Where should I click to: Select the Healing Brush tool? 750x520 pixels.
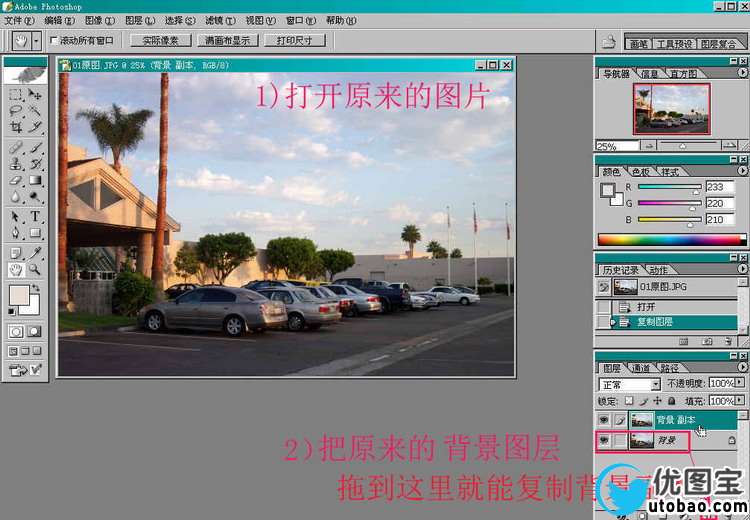coord(16,147)
